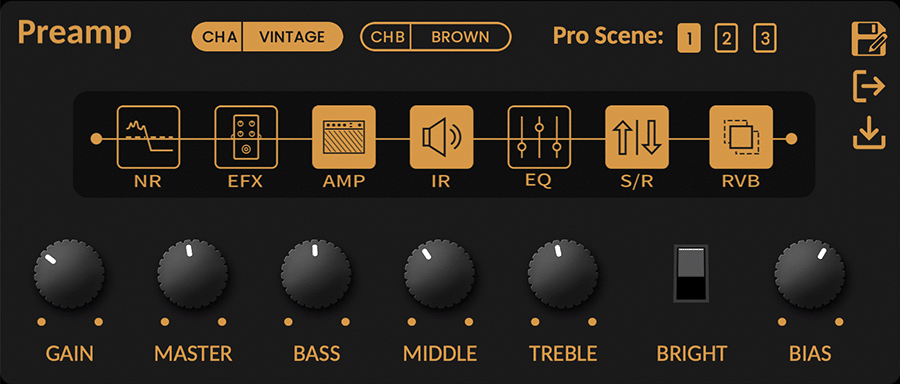Click the BIAS label text
The image size is (900, 384).
[x=810, y=354]
